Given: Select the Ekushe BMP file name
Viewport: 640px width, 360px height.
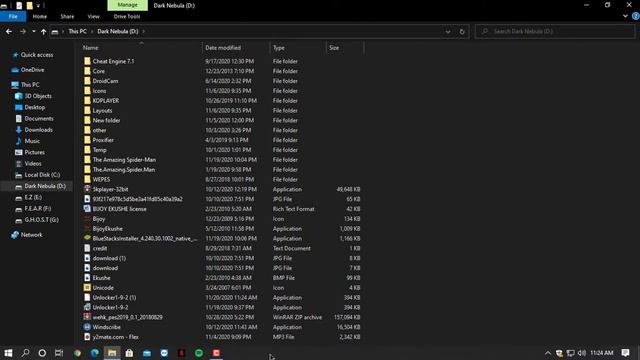Looking at the screenshot, I should click(x=101, y=278).
